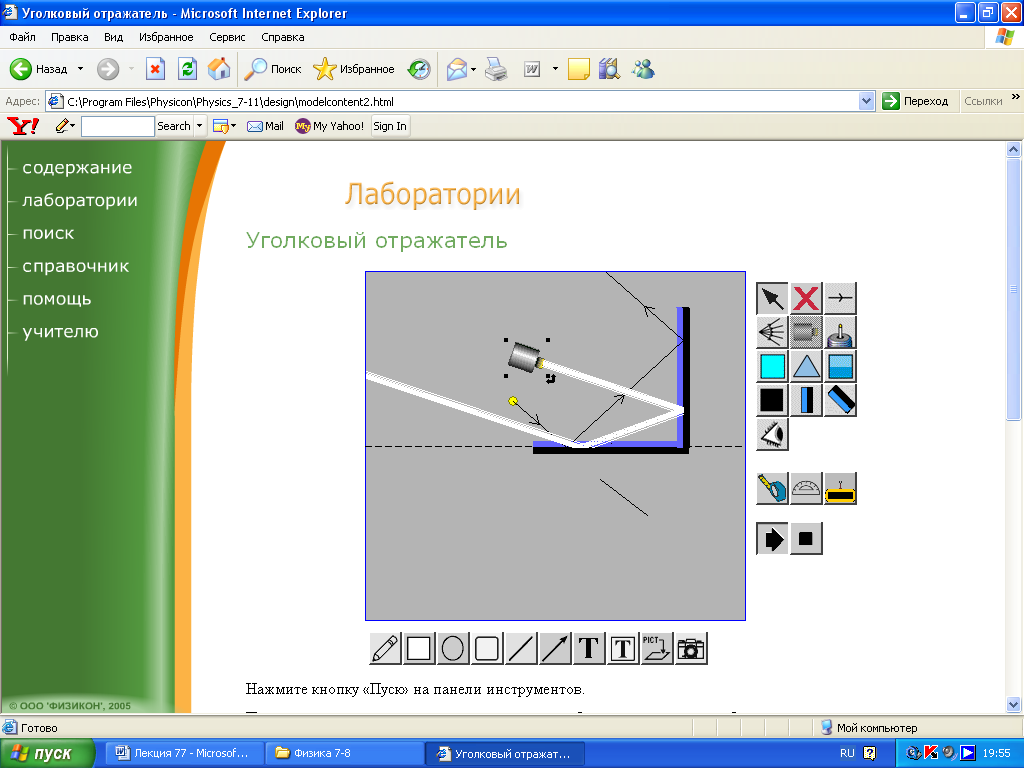Click the My Yahoo! button

(x=329, y=126)
